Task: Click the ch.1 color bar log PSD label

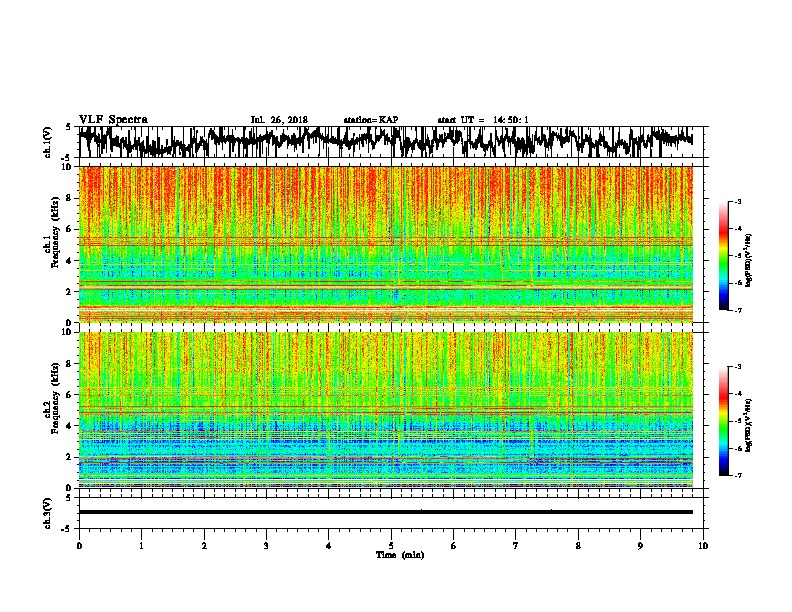Action: pos(749,260)
